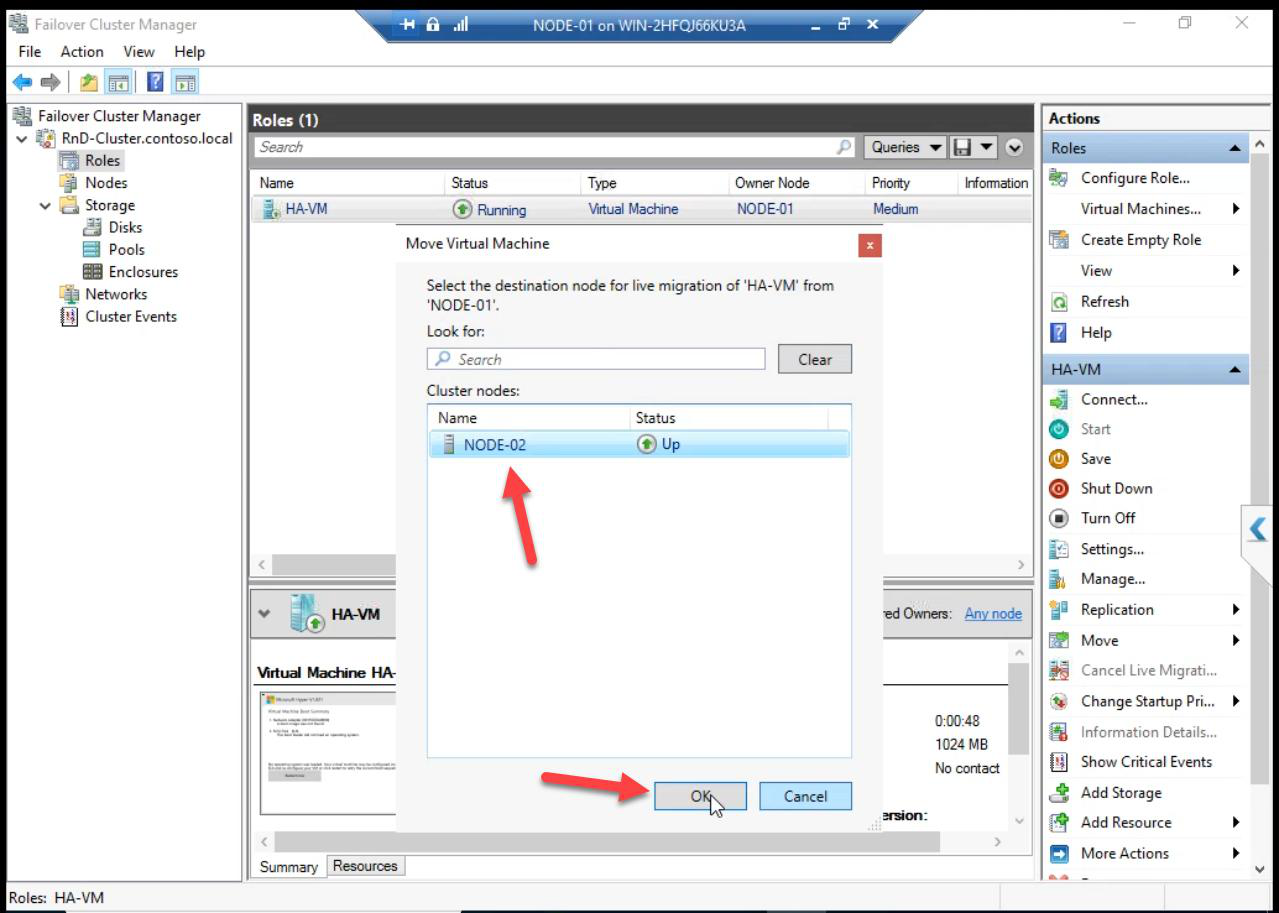Viewport: 1279px width, 913px height.
Task: Switch to the Resources tab
Action: [x=365, y=866]
